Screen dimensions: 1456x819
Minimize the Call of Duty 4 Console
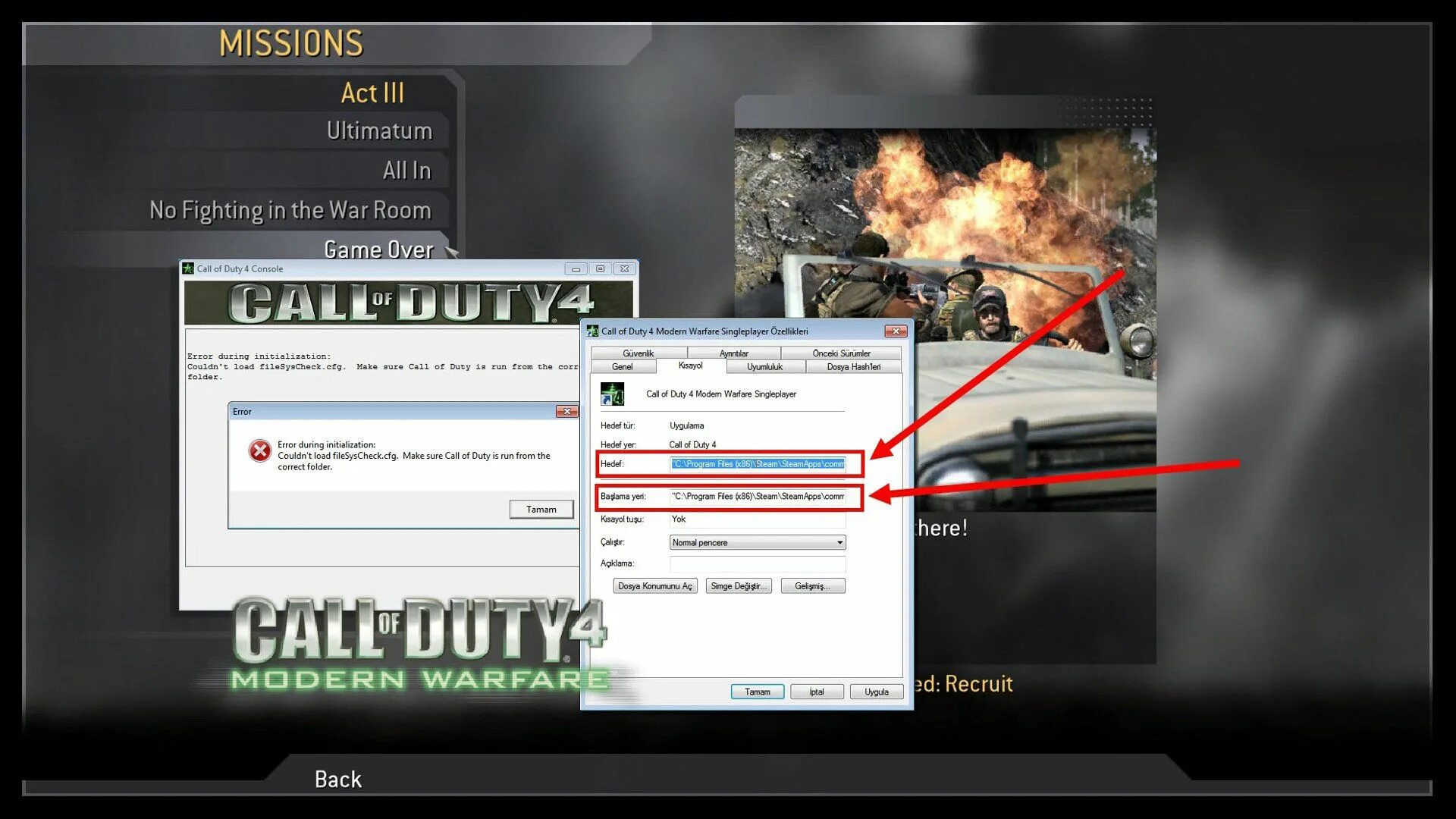click(x=576, y=268)
